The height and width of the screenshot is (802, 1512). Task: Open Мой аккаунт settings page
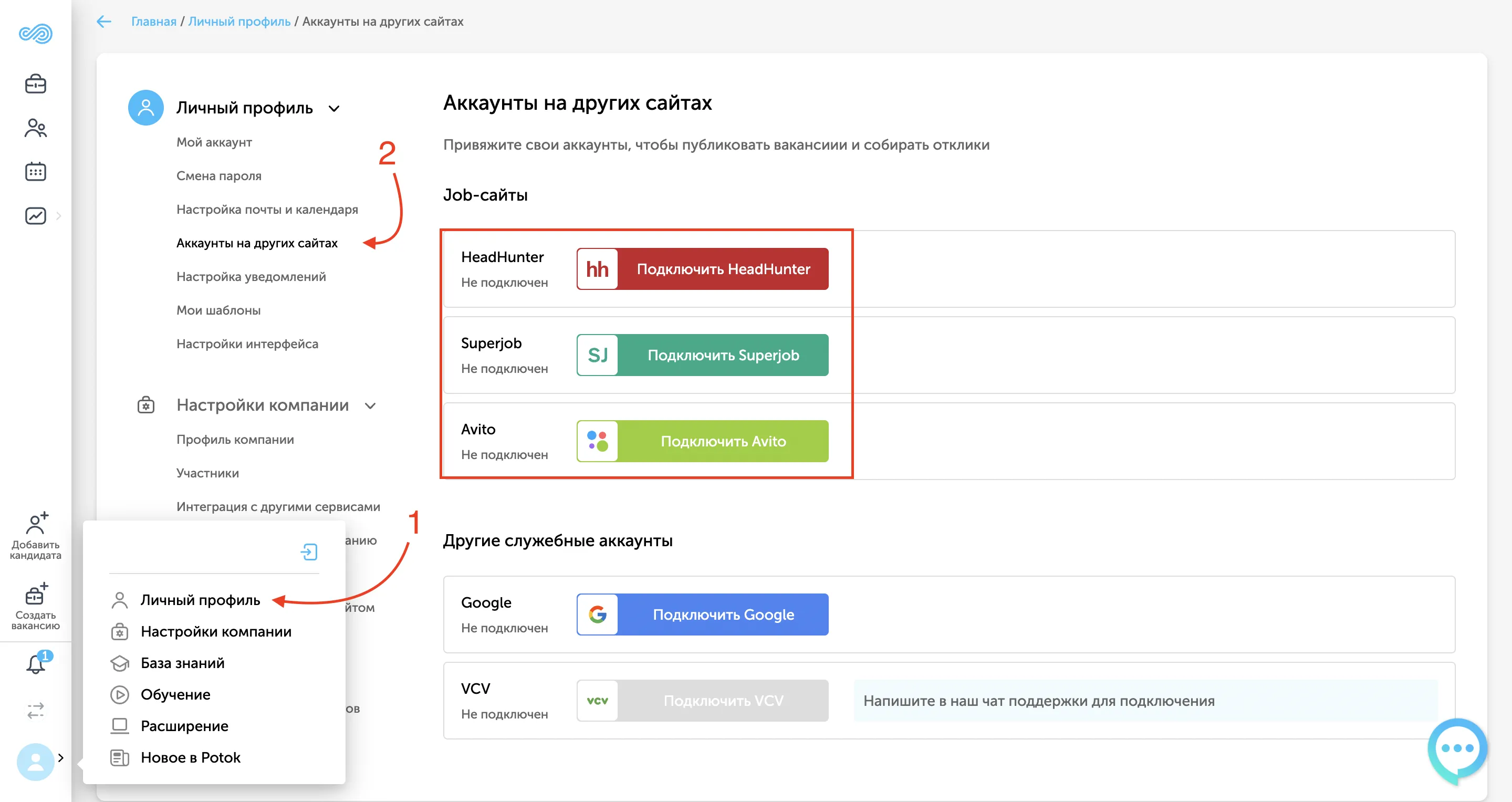coord(214,142)
